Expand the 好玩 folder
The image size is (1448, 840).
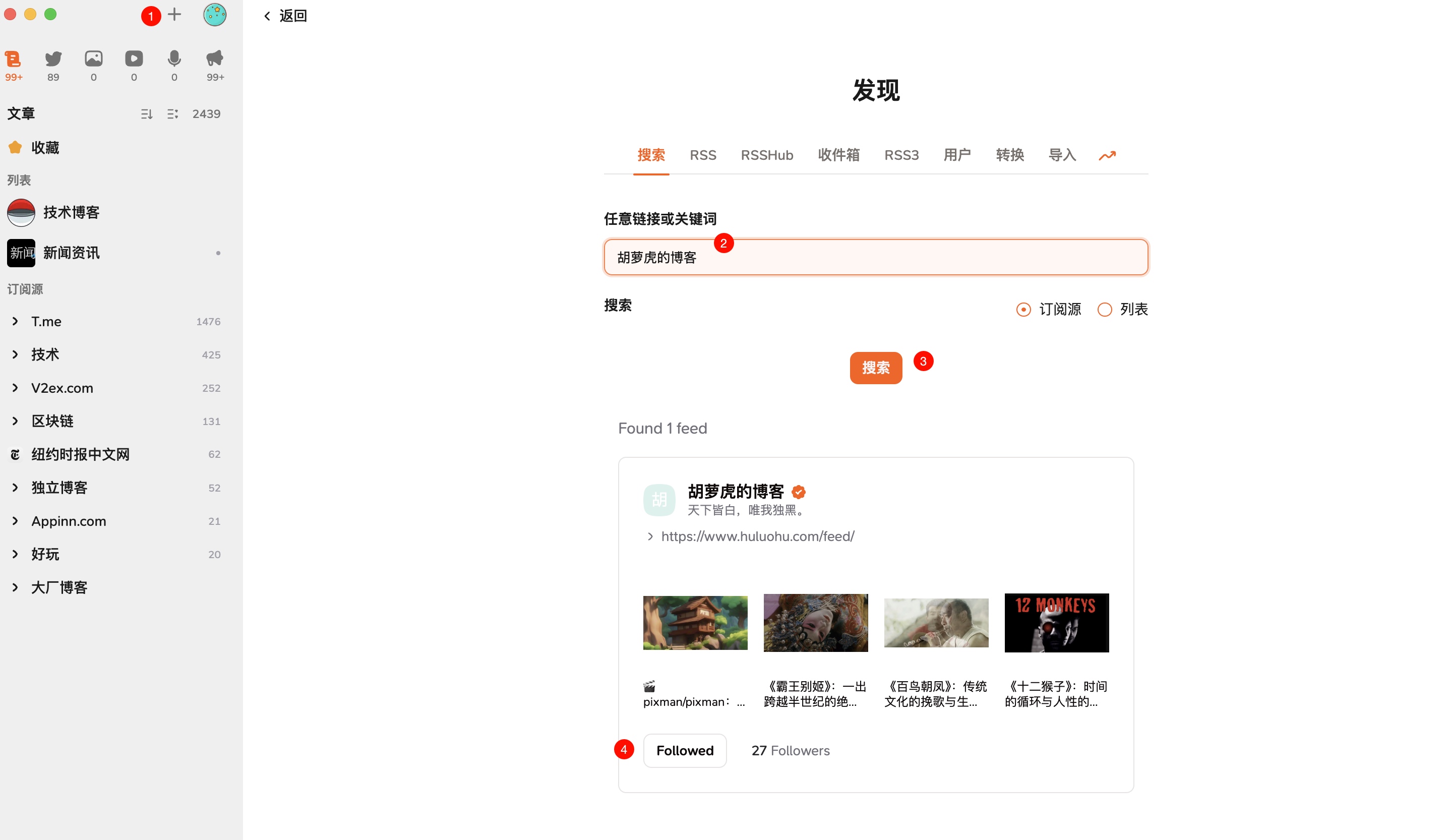[x=16, y=555]
